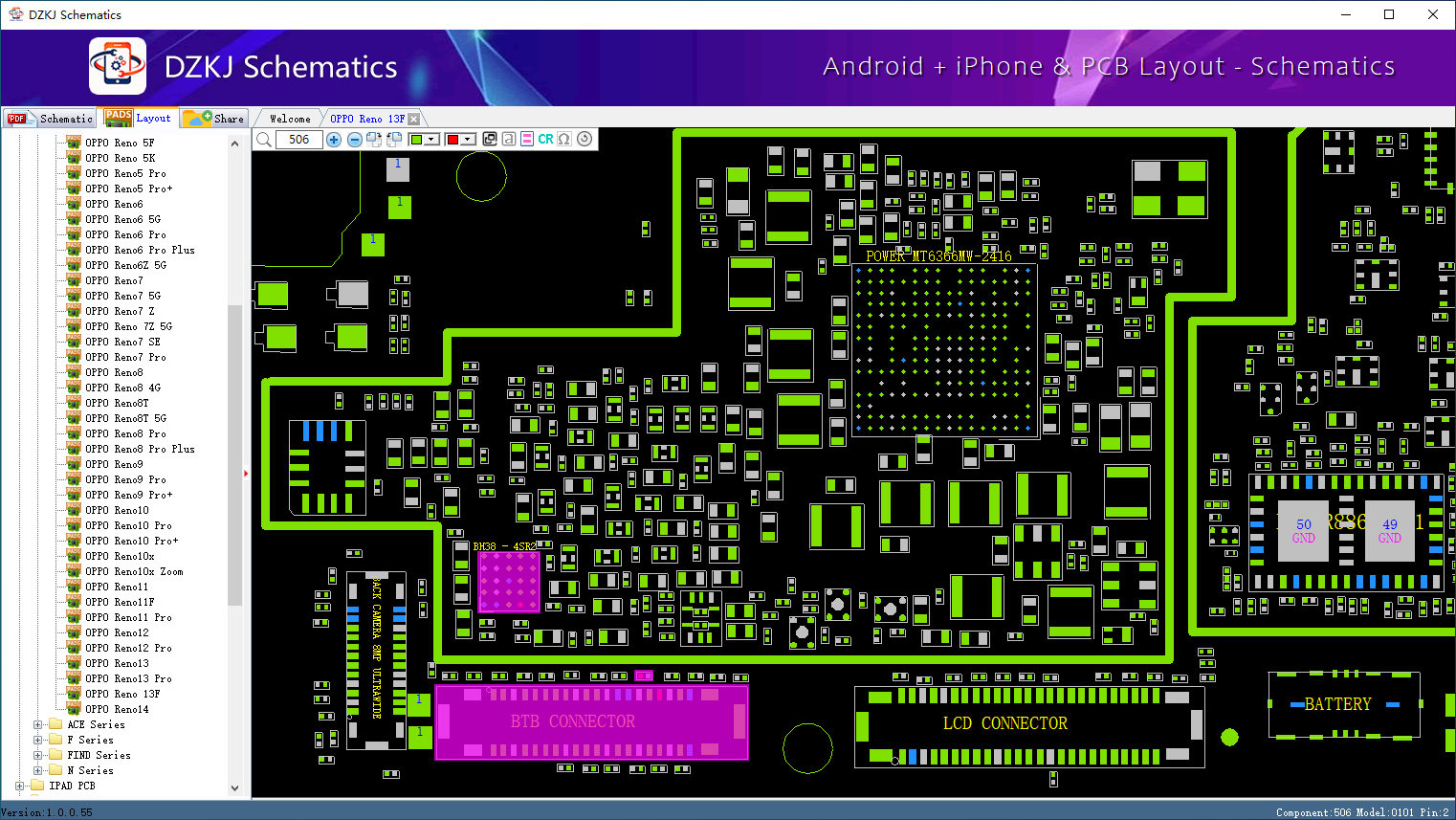Click the PADS icon beside OPPO Reno8
This screenshot has width=1456, height=820.
74,372
